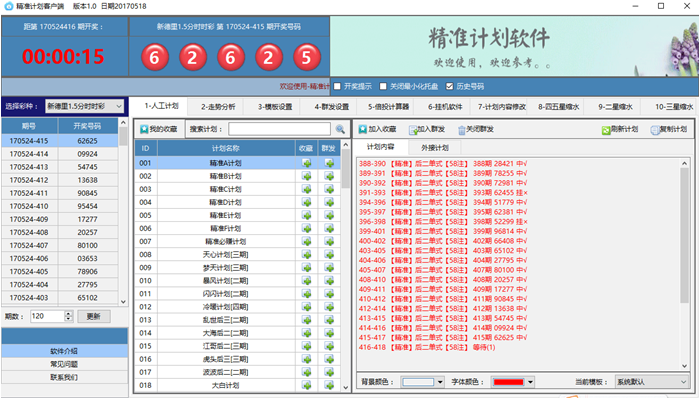The image size is (700, 398).
Task: Select history row 170524-414
Action: (x=60, y=154)
